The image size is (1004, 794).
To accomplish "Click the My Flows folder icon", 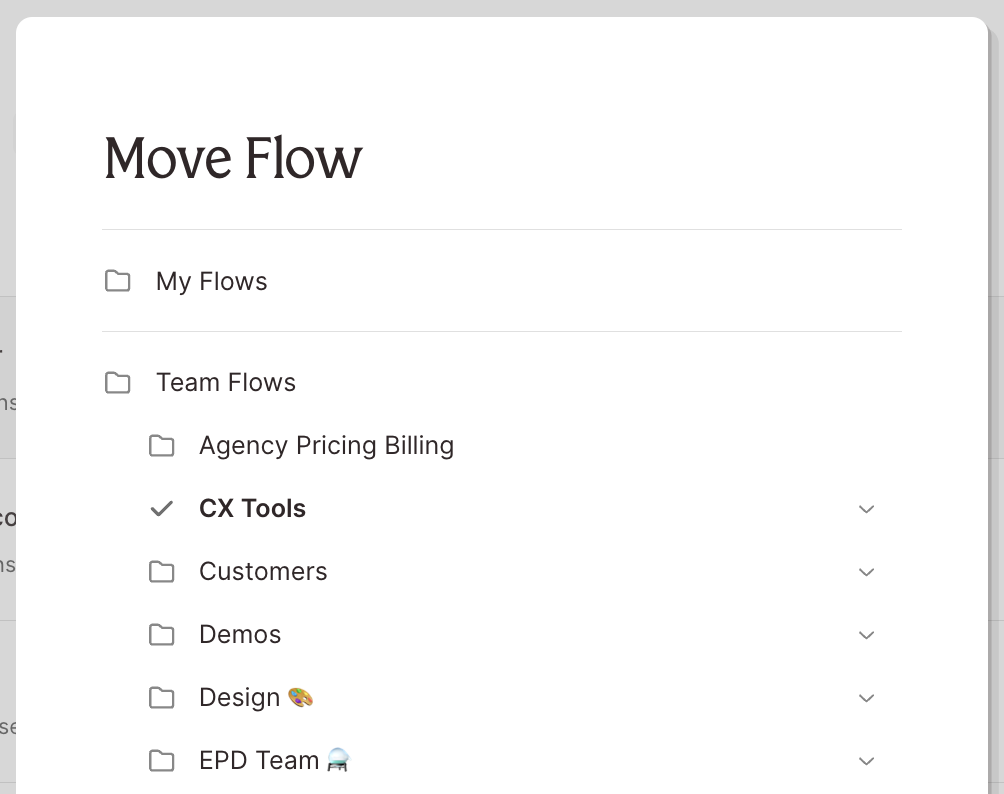I will pyautogui.click(x=118, y=281).
